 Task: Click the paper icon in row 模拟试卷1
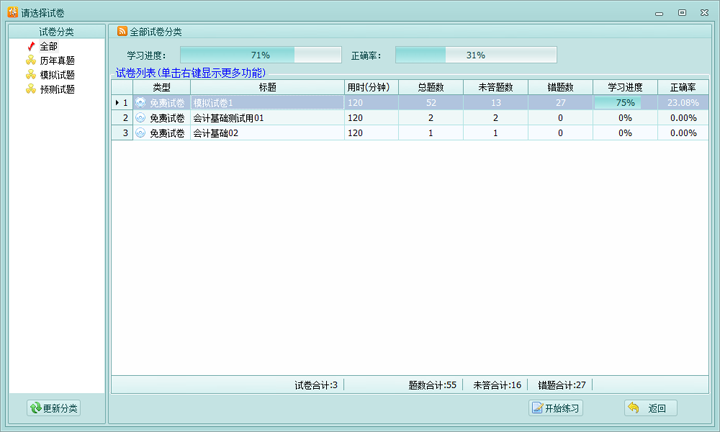click(x=141, y=102)
